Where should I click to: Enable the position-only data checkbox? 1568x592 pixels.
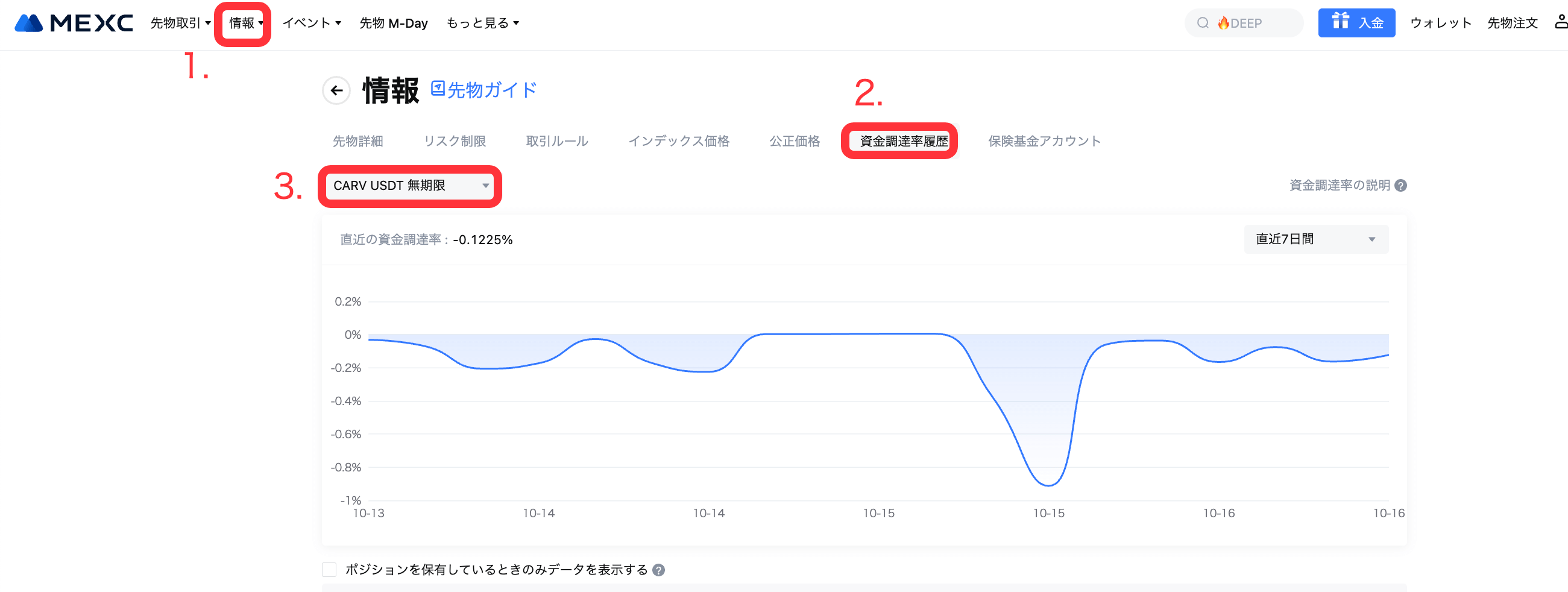tap(329, 570)
